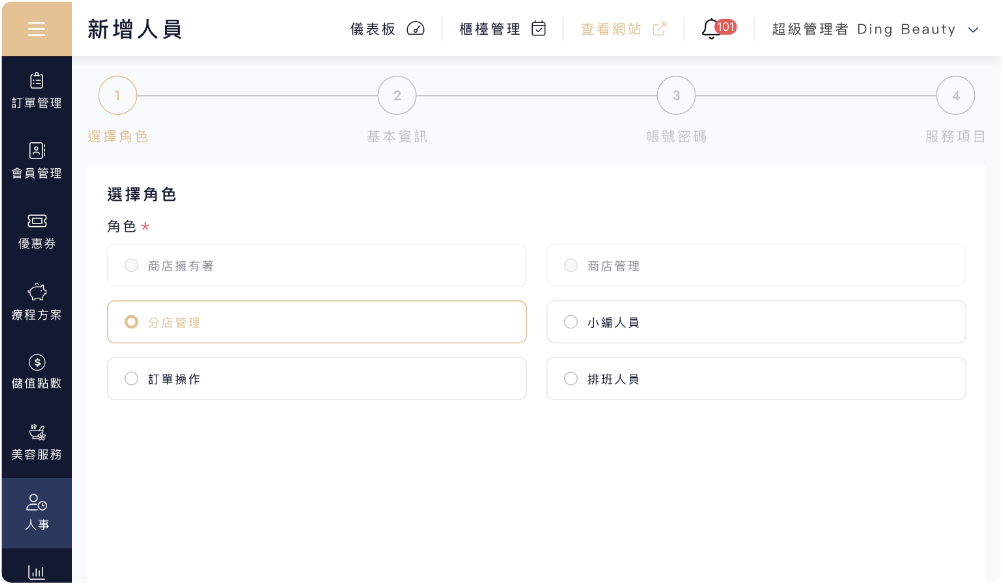
Task: Click the 會員管理 sidebar label
Action: [36, 173]
